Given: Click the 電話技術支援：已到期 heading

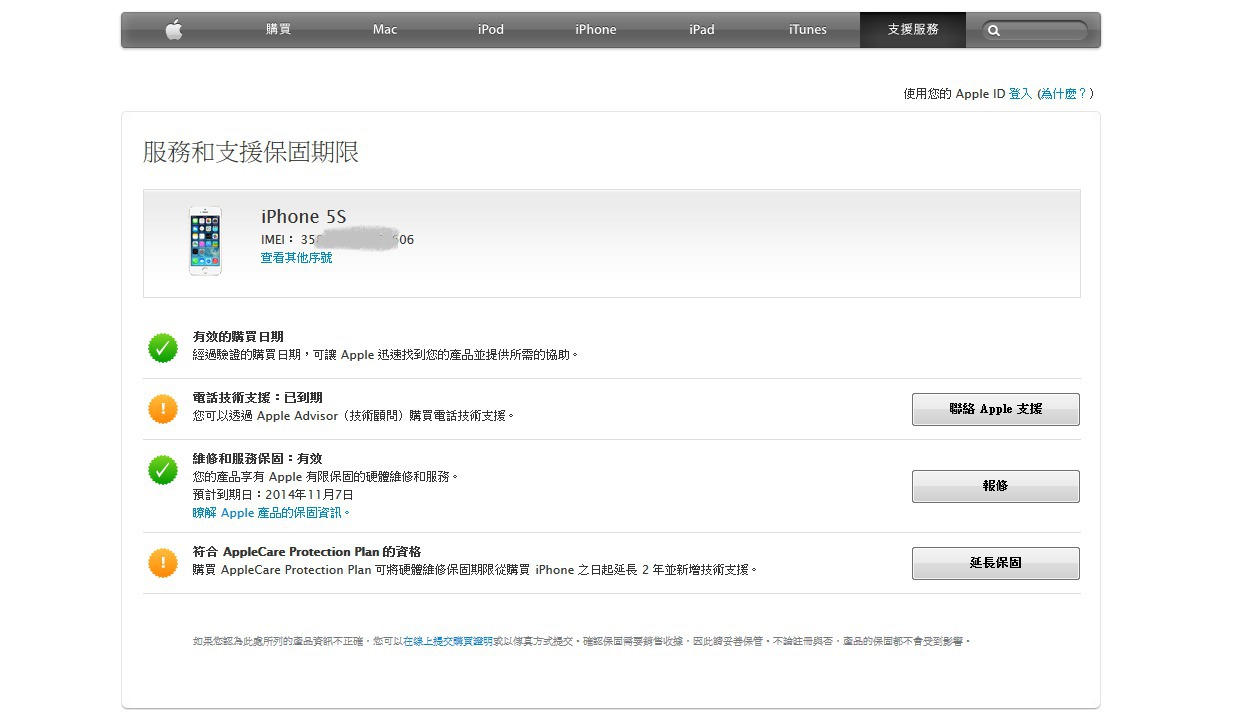Looking at the screenshot, I should point(257,398).
